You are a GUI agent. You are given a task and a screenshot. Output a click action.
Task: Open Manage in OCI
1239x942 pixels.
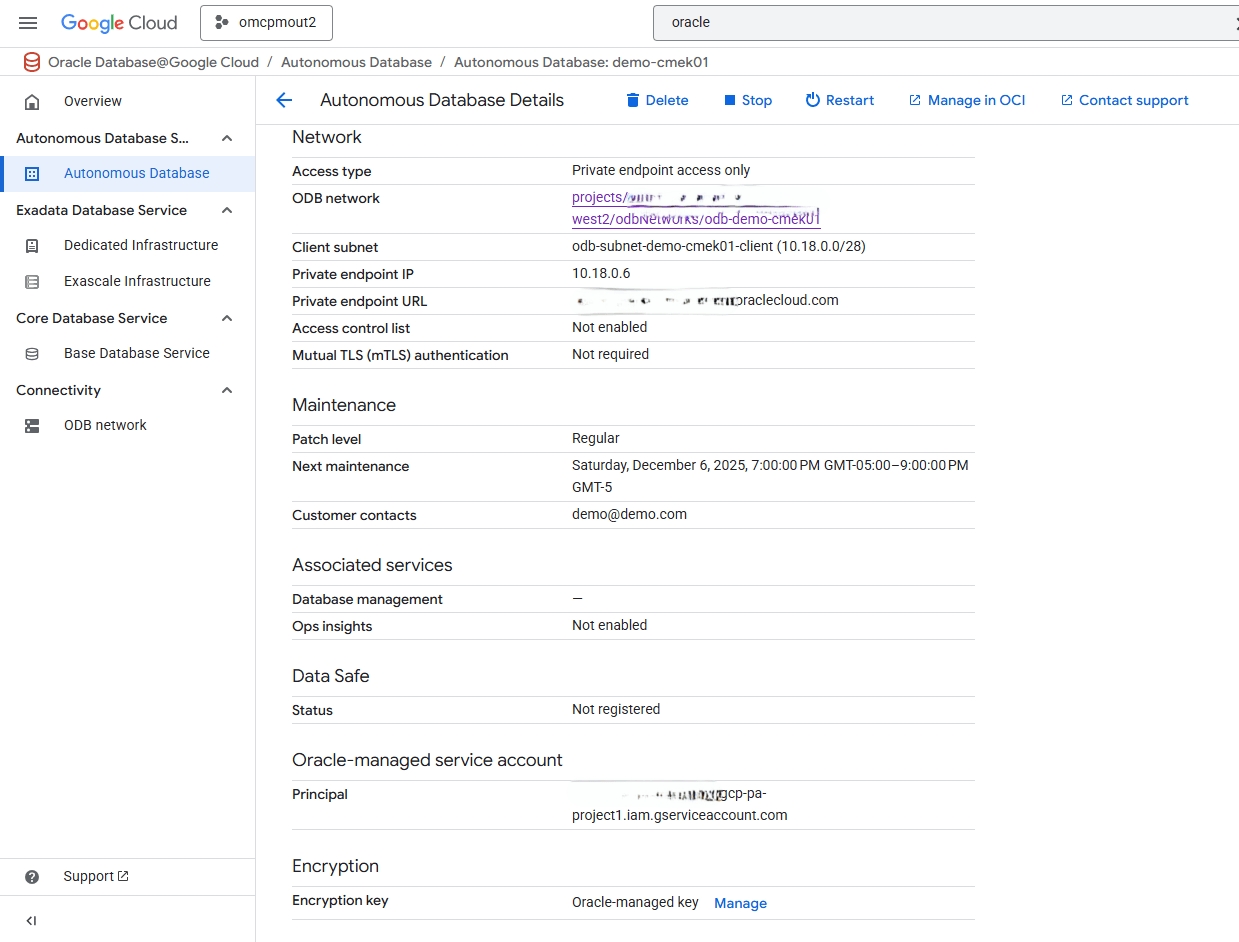click(966, 100)
